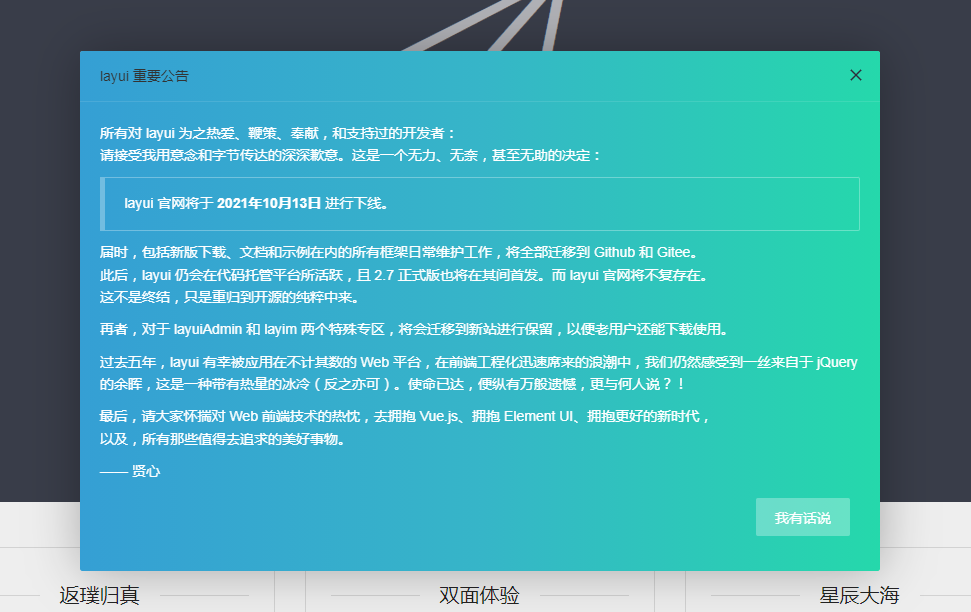This screenshot has width=971, height=612.
Task: Click the 贤心 signature line
Action: 130,471
